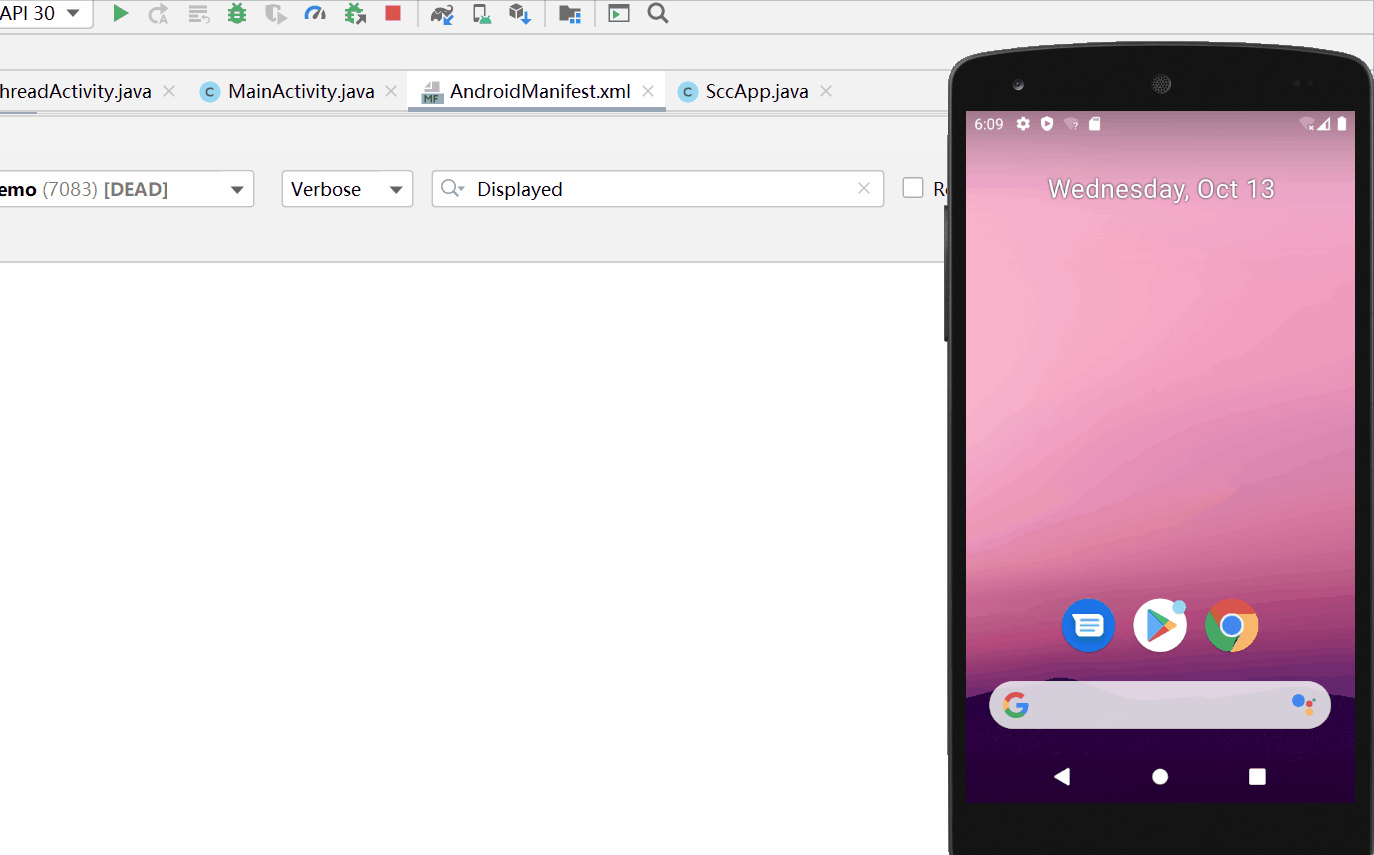Tap the settings gear in emulator status bar

tap(1023, 124)
